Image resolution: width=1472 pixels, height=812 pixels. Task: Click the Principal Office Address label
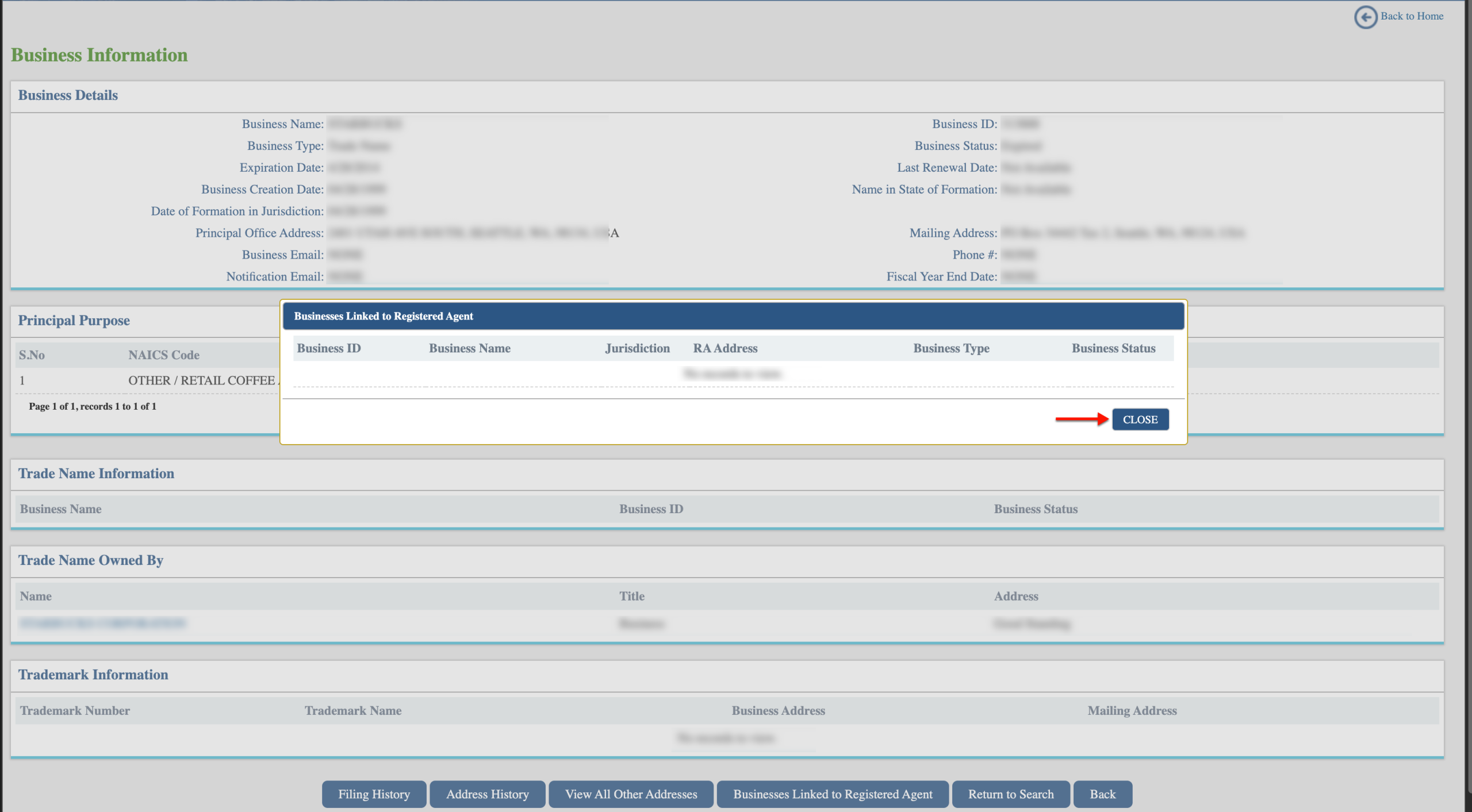(260, 233)
